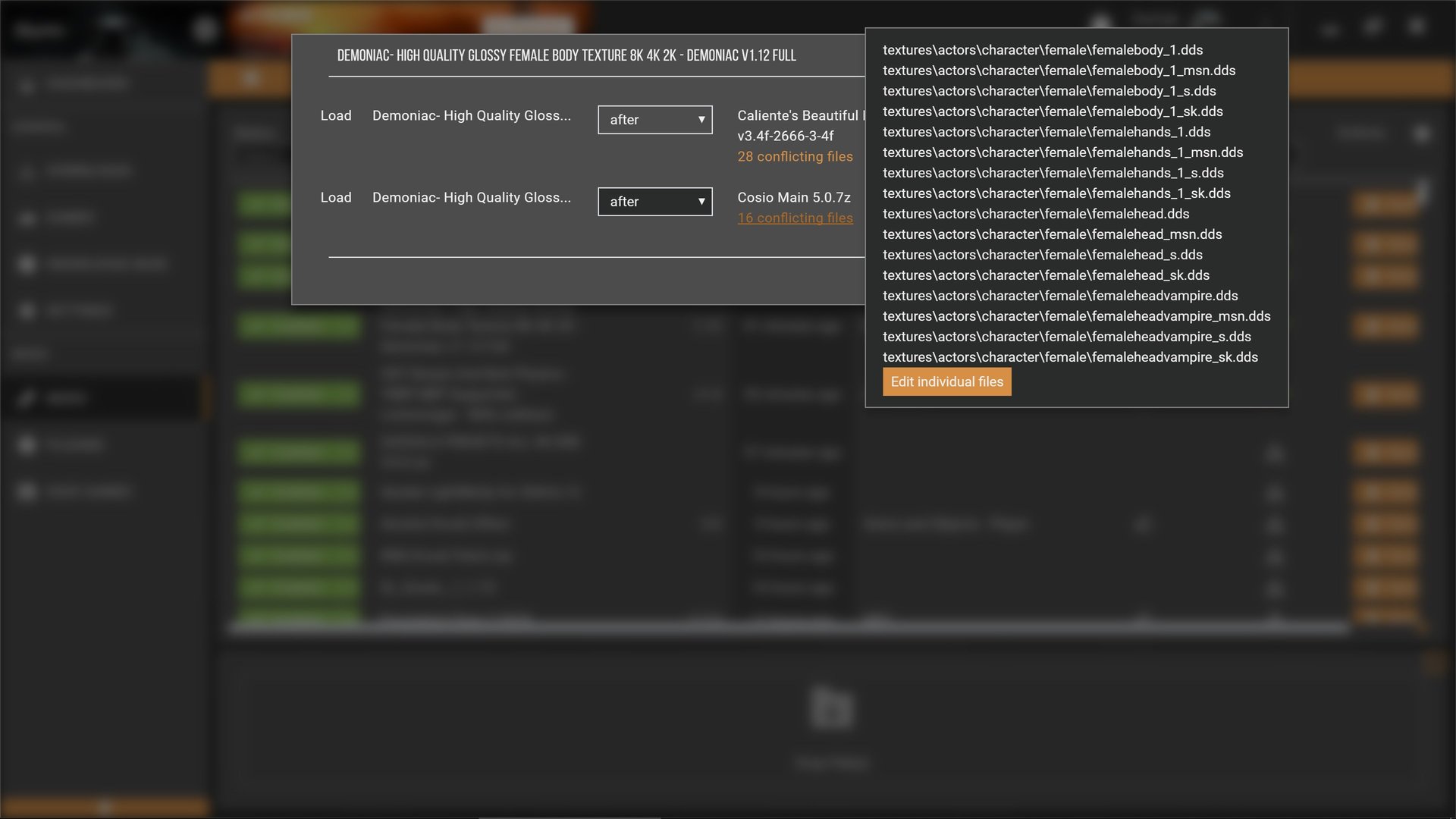This screenshot has width=1456, height=819.
Task: Click the 'v3.4f-2666-3-4f' version text
Action: click(785, 136)
